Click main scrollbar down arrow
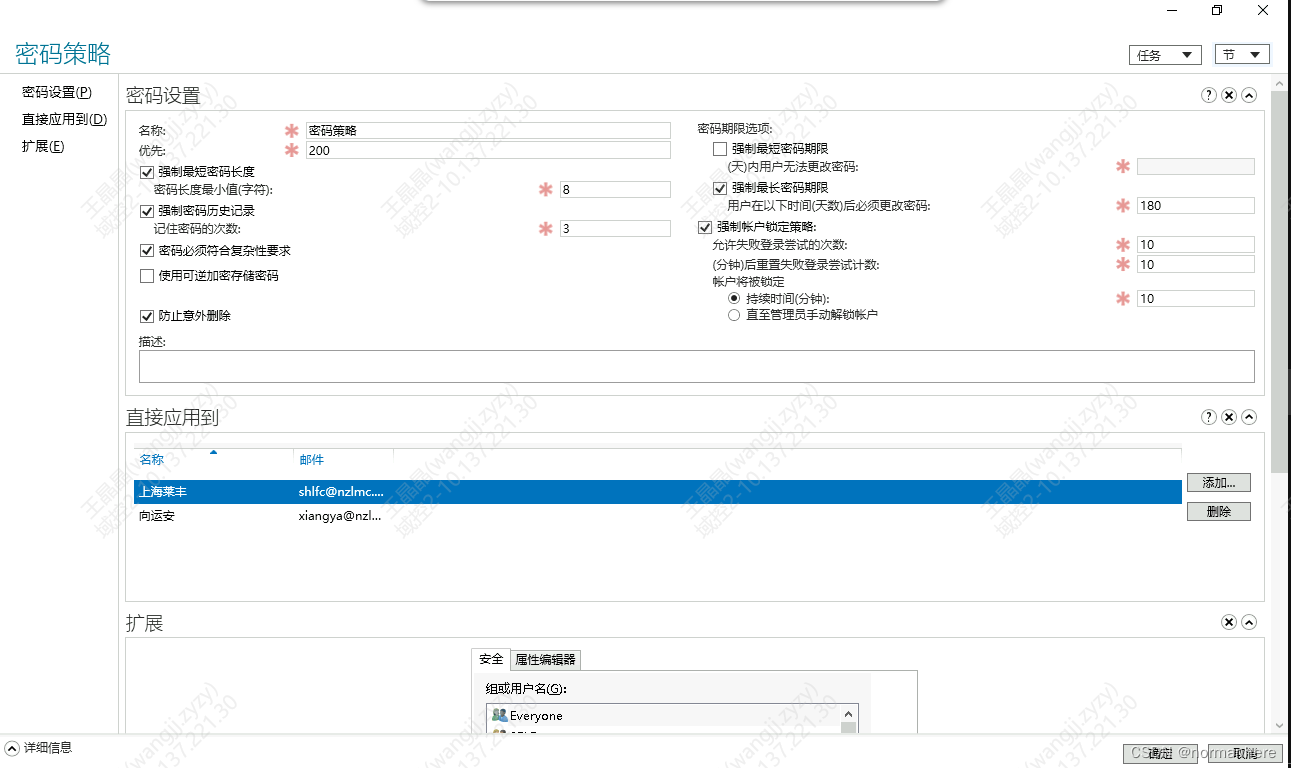The height and width of the screenshot is (768, 1291). 1280,726
